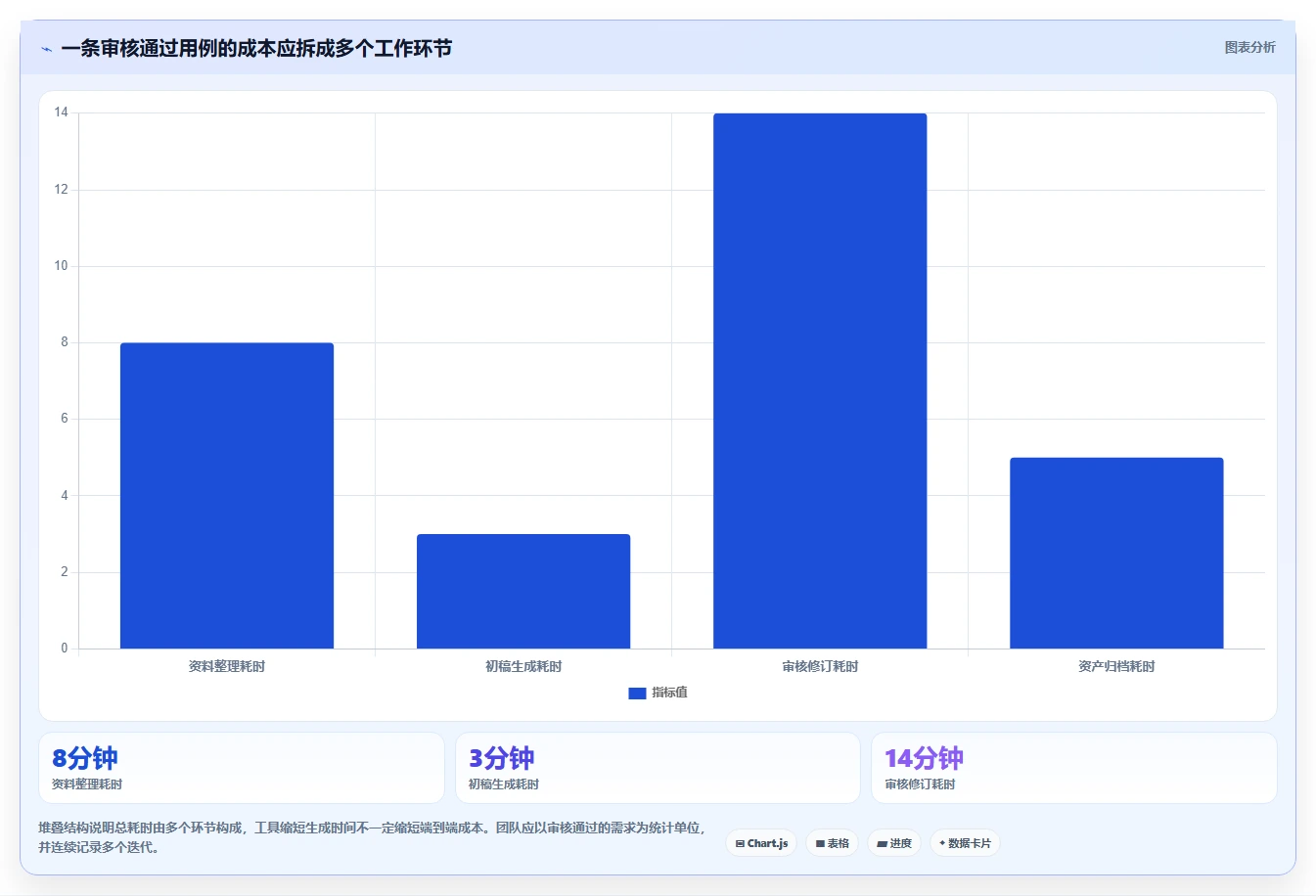Click the sparkle icon inside 数据卡片 chip
The image size is (1316, 896).
(942, 842)
